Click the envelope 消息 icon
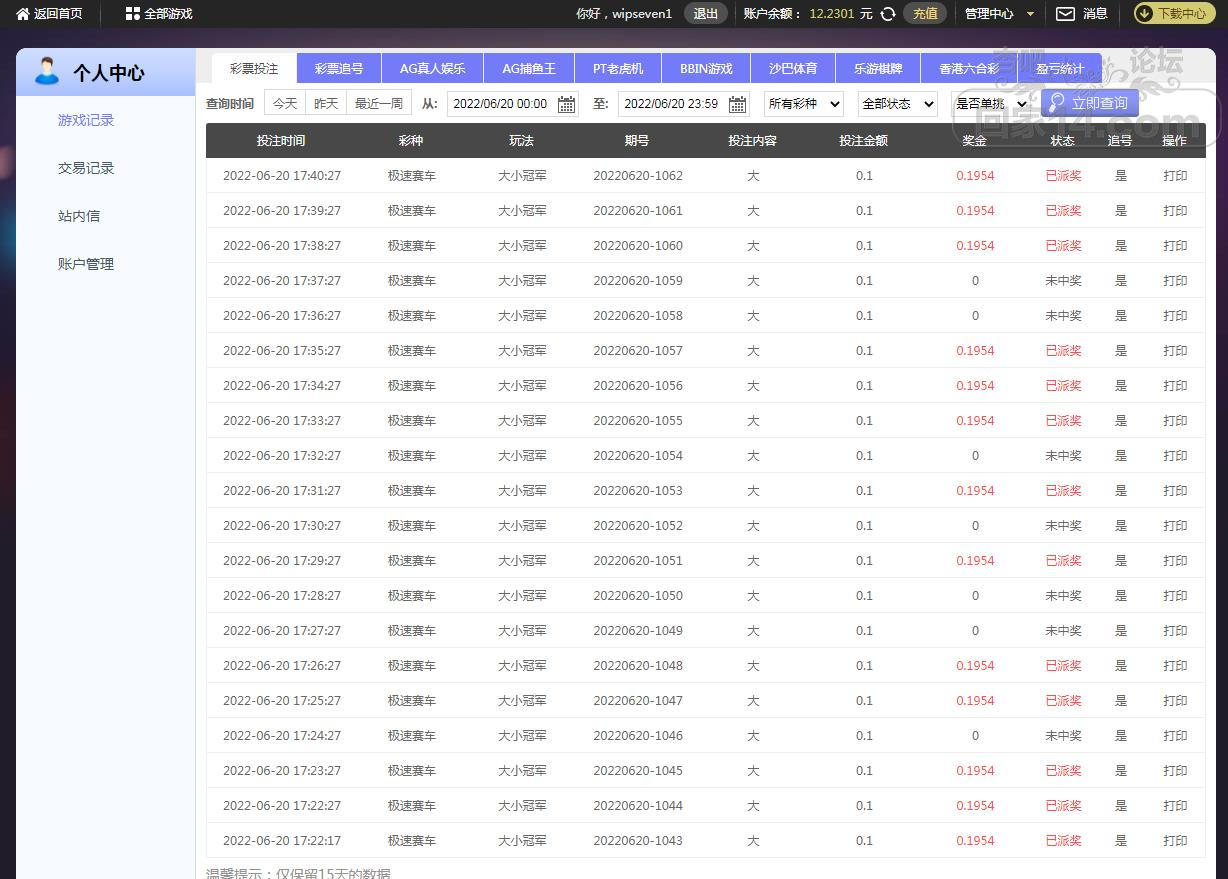The width and height of the screenshot is (1228, 879). [x=1066, y=14]
